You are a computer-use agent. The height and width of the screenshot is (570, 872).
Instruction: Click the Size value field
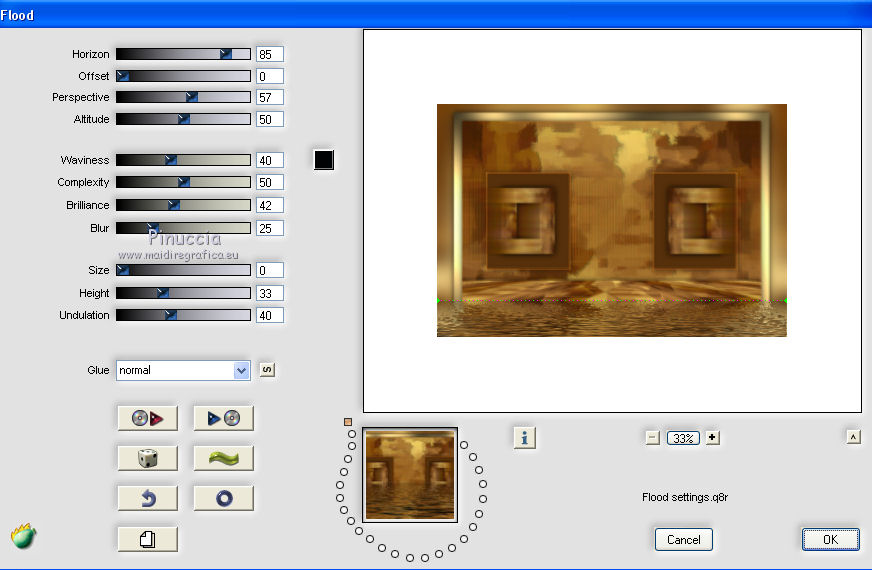pyautogui.click(x=270, y=270)
